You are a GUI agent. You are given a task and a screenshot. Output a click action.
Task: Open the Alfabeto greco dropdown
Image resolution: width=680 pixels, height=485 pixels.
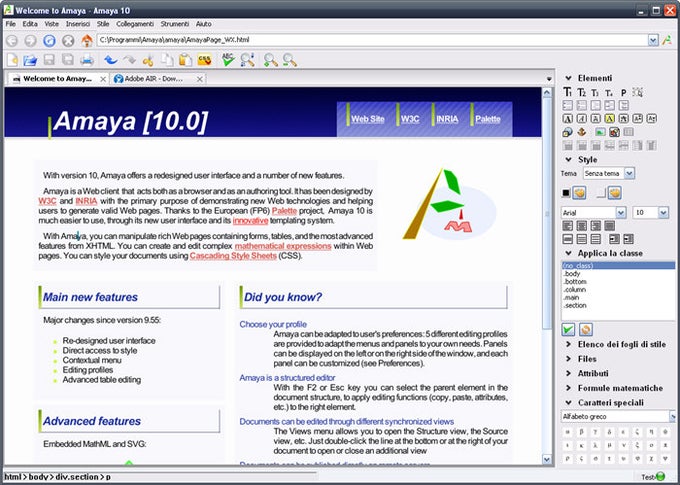[x=673, y=416]
